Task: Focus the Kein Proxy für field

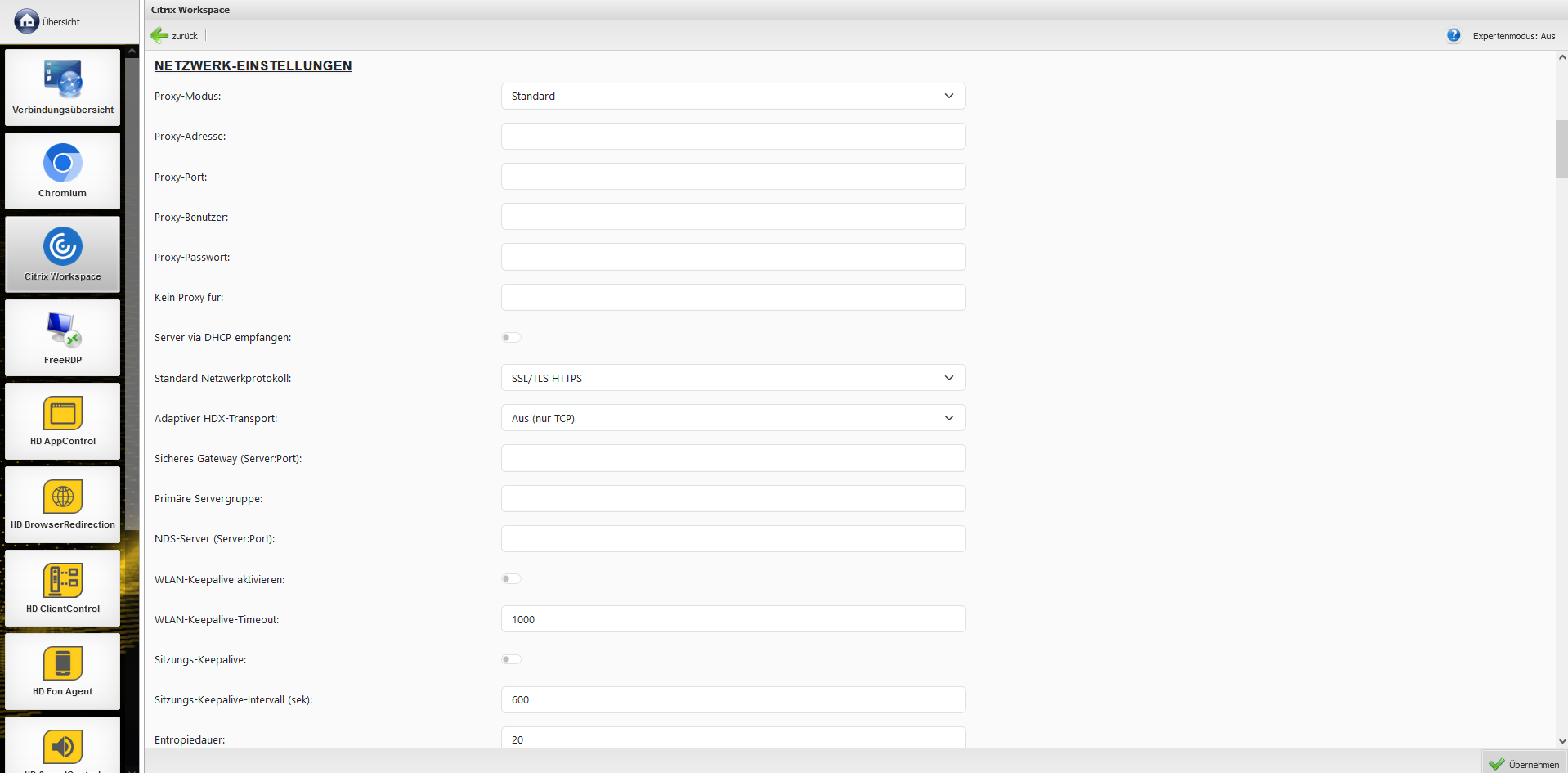Action: (733, 298)
